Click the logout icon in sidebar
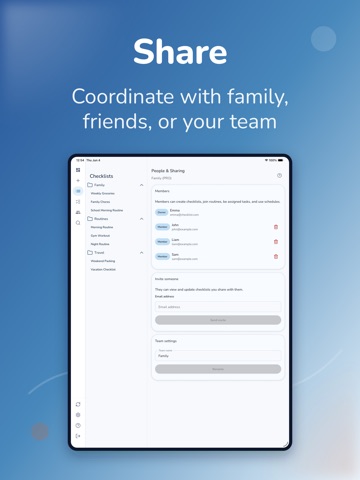The image size is (360, 480). [78, 436]
